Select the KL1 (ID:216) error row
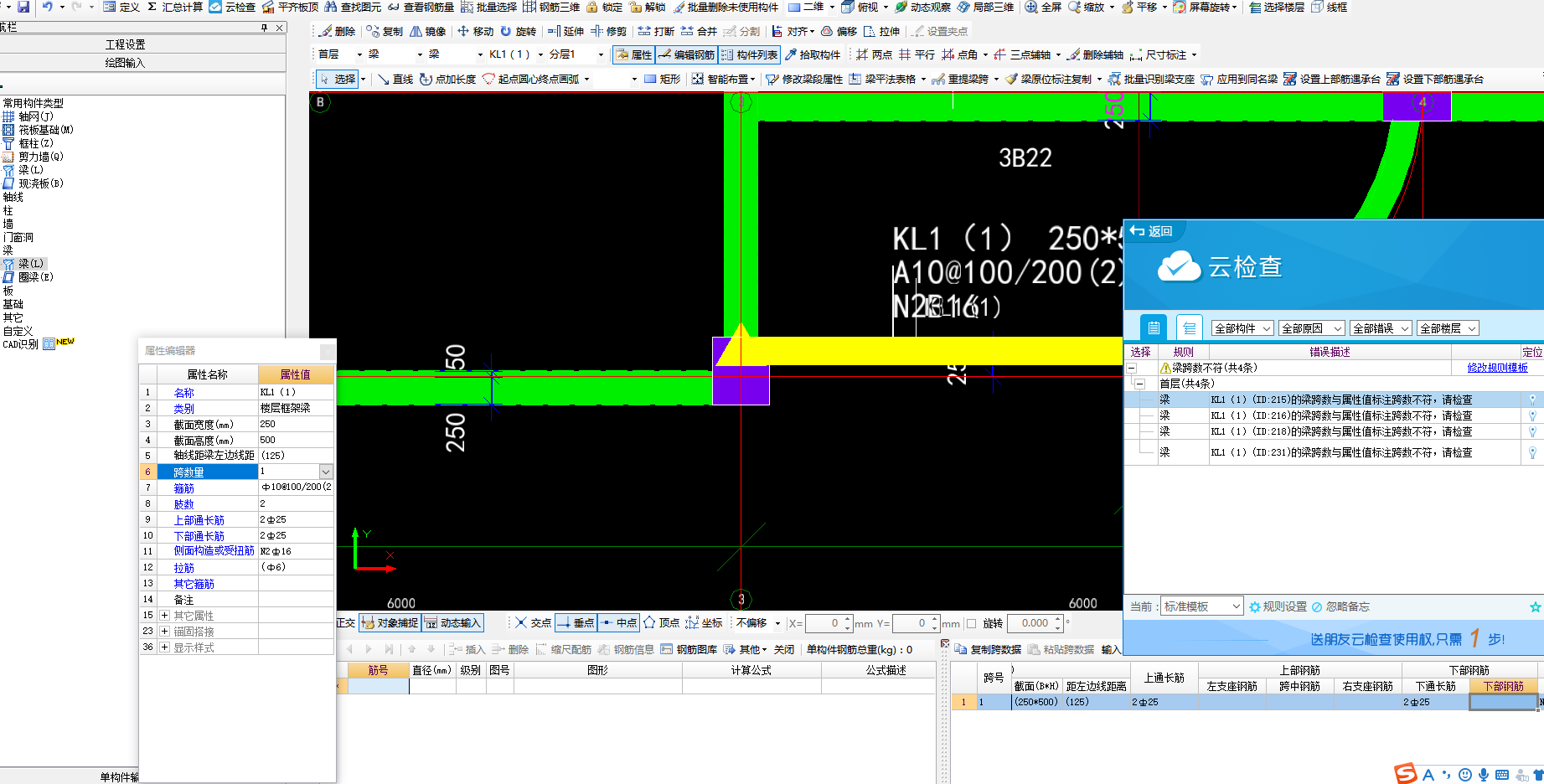Viewport: 1544px width, 784px height. tap(1334, 415)
